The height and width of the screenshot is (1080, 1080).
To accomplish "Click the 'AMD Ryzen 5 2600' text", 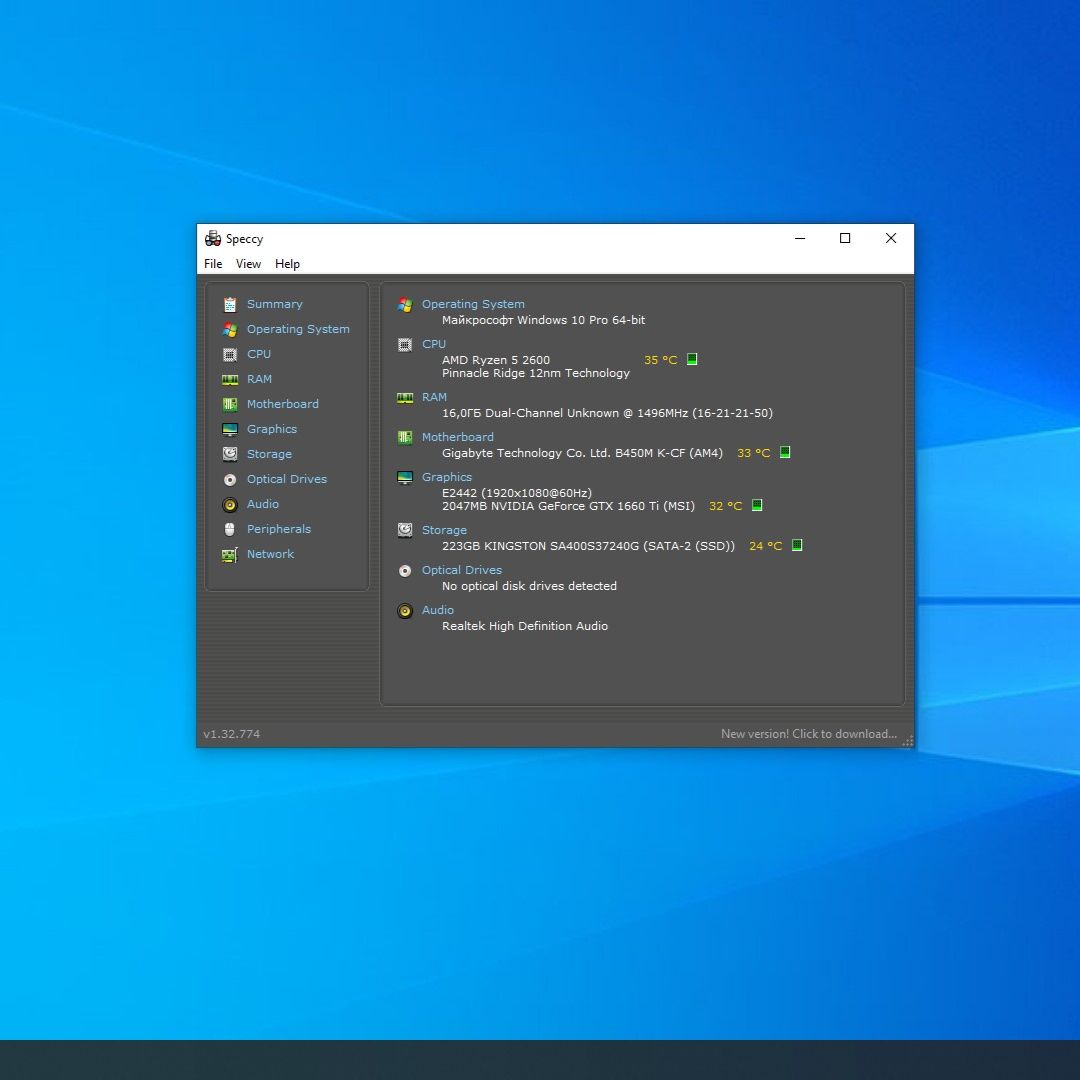I will (x=496, y=360).
